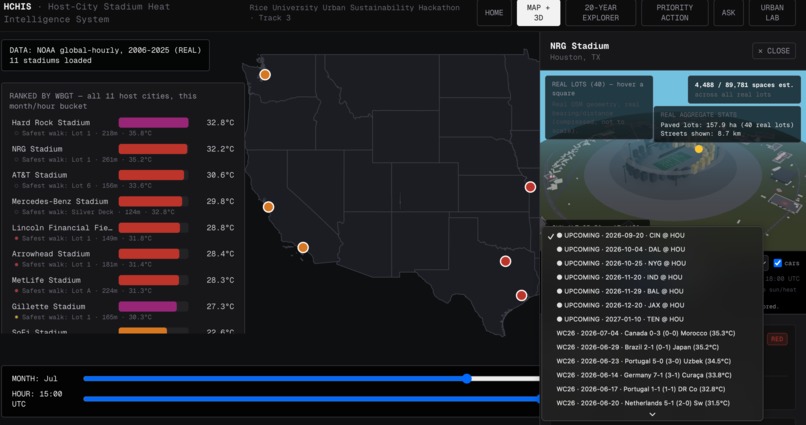Click Hard Rock Stadium purple WBGT bar

click(153, 123)
